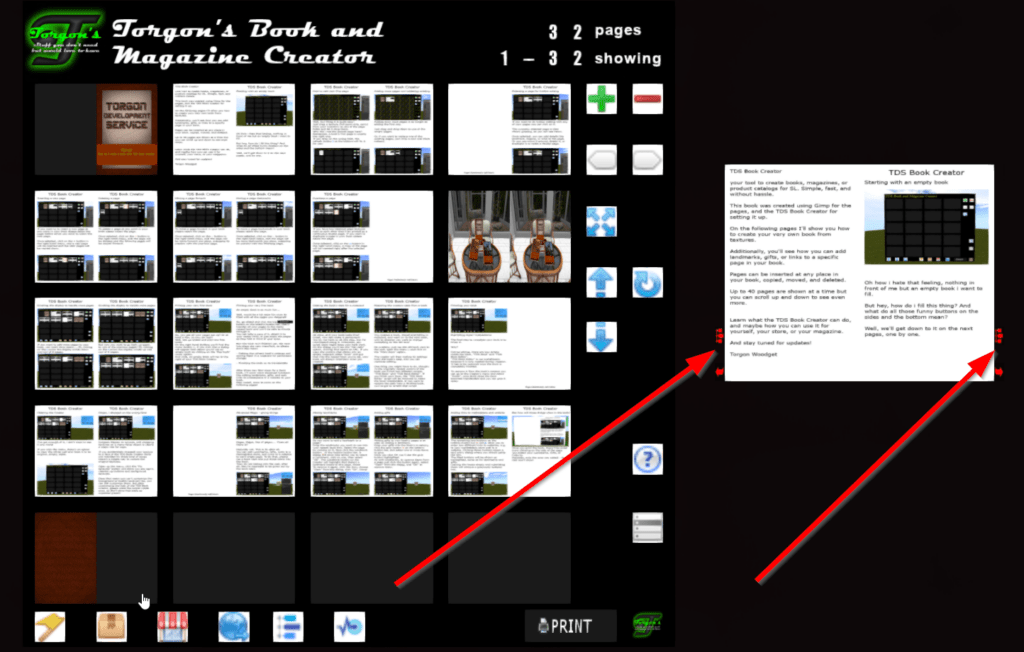Click the blue four-arrow expand icon

pyautogui.click(x=601, y=221)
